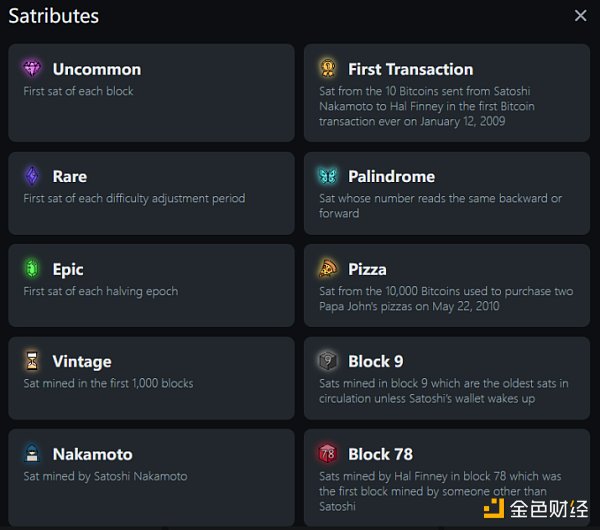This screenshot has height=530, width=600.
Task: Click the hooded Nakamoto figure icon
Action: pyautogui.click(x=32, y=454)
